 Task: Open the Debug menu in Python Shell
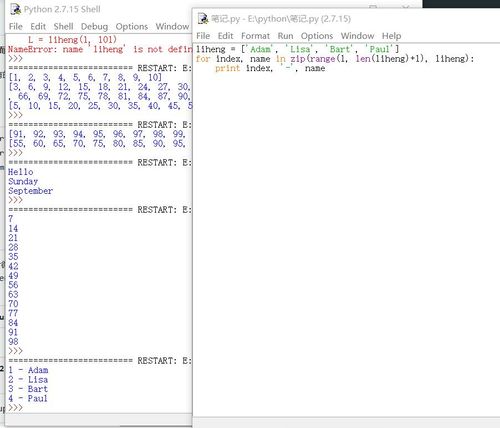tap(94, 26)
